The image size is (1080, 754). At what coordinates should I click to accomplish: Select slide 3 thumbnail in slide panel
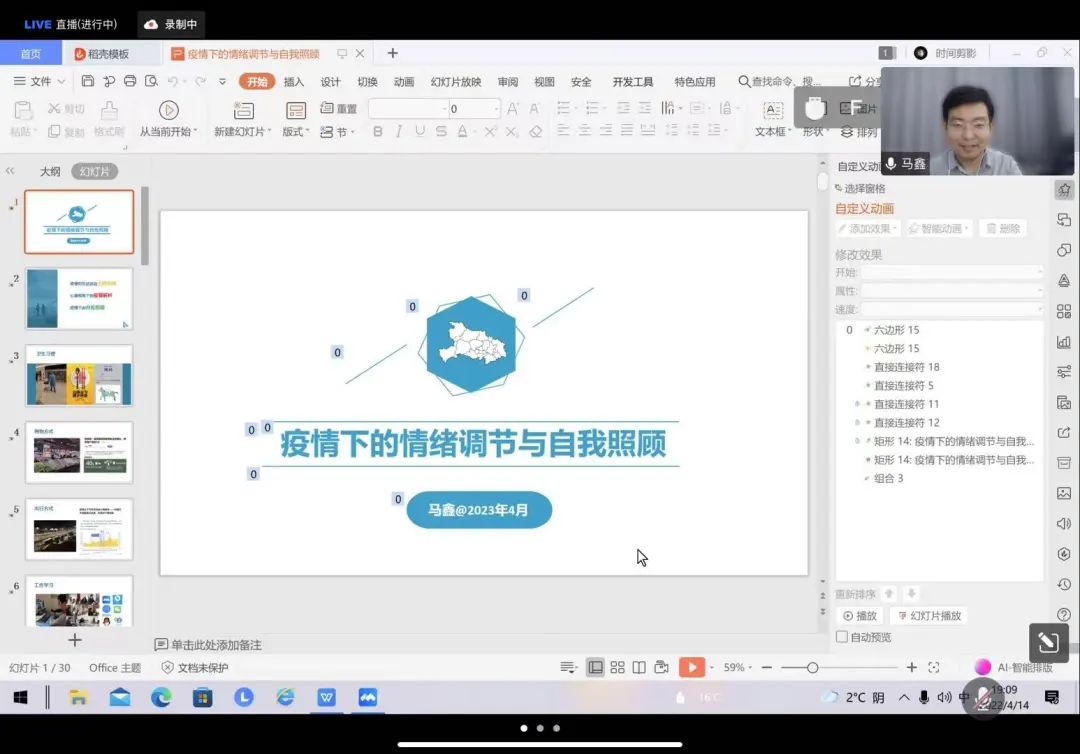pos(79,376)
